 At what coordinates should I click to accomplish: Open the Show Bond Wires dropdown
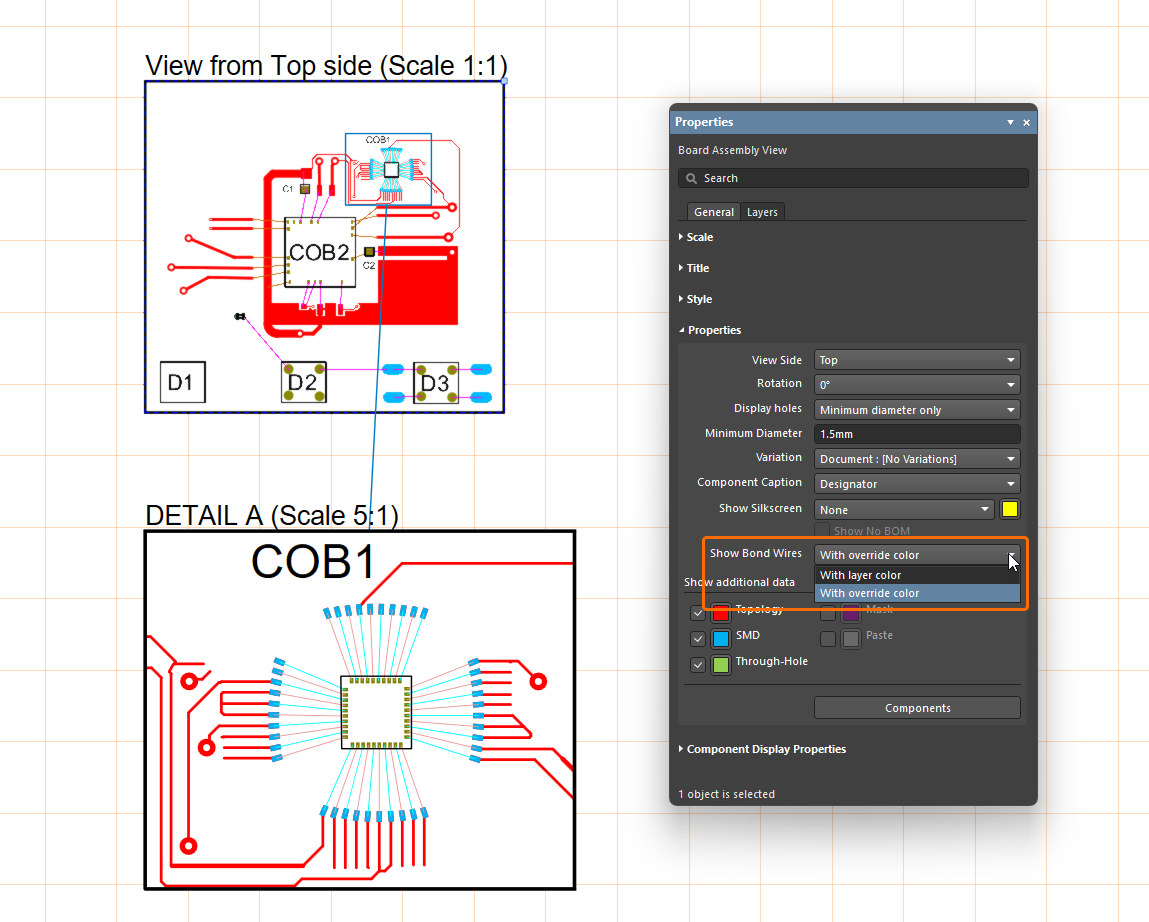[917, 555]
